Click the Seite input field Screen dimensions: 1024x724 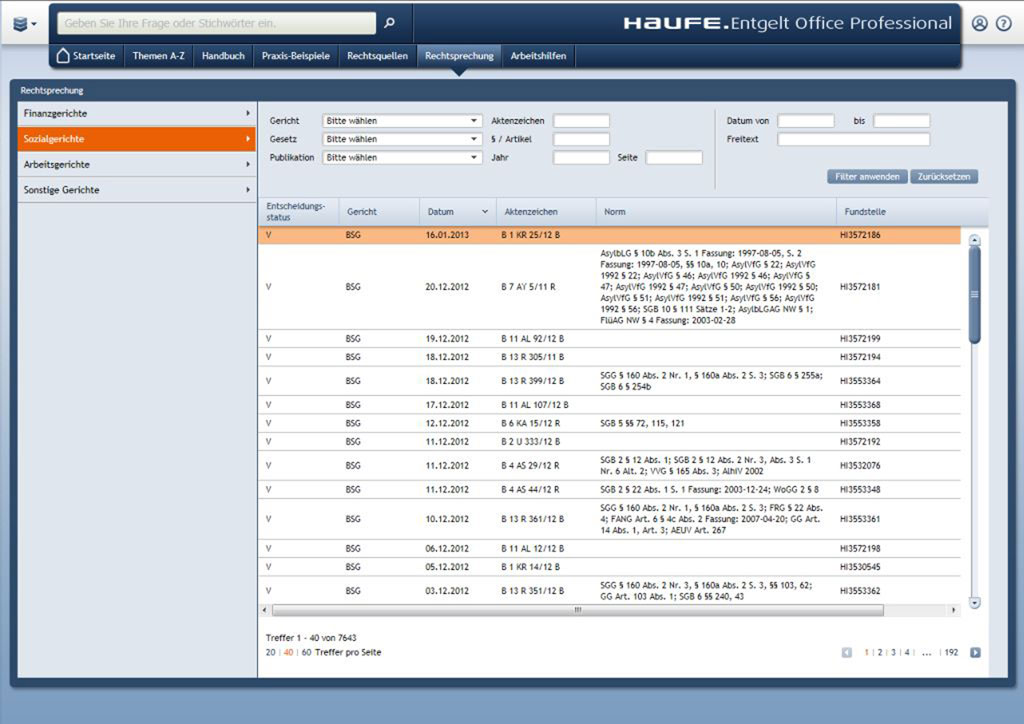(x=674, y=157)
